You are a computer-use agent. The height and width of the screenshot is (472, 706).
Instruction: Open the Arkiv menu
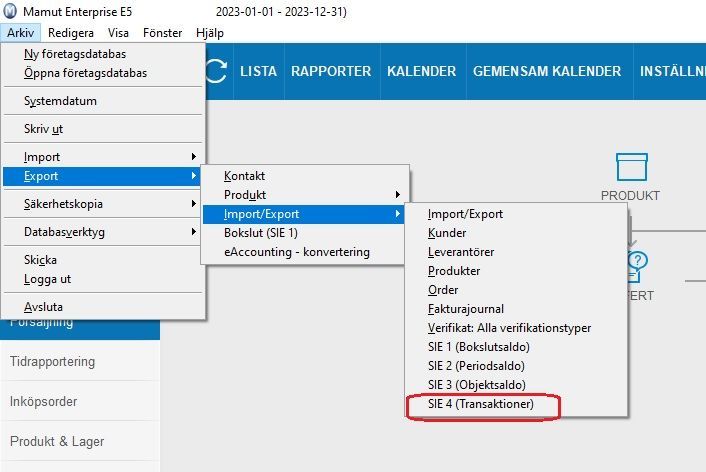20,33
